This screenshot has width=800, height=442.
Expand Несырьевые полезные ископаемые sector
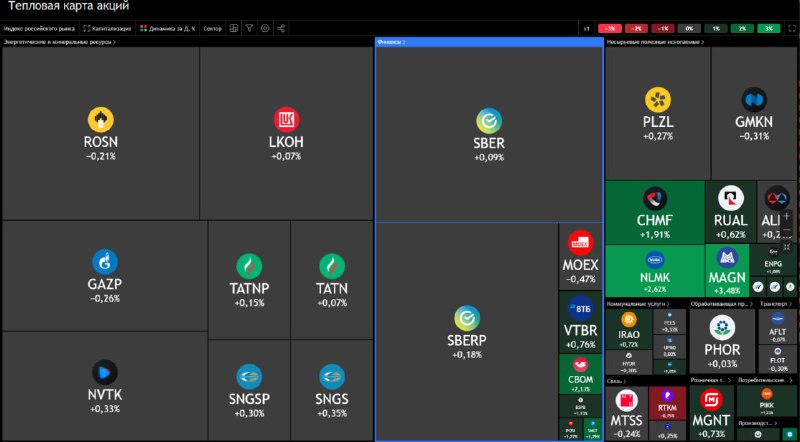click(655, 42)
